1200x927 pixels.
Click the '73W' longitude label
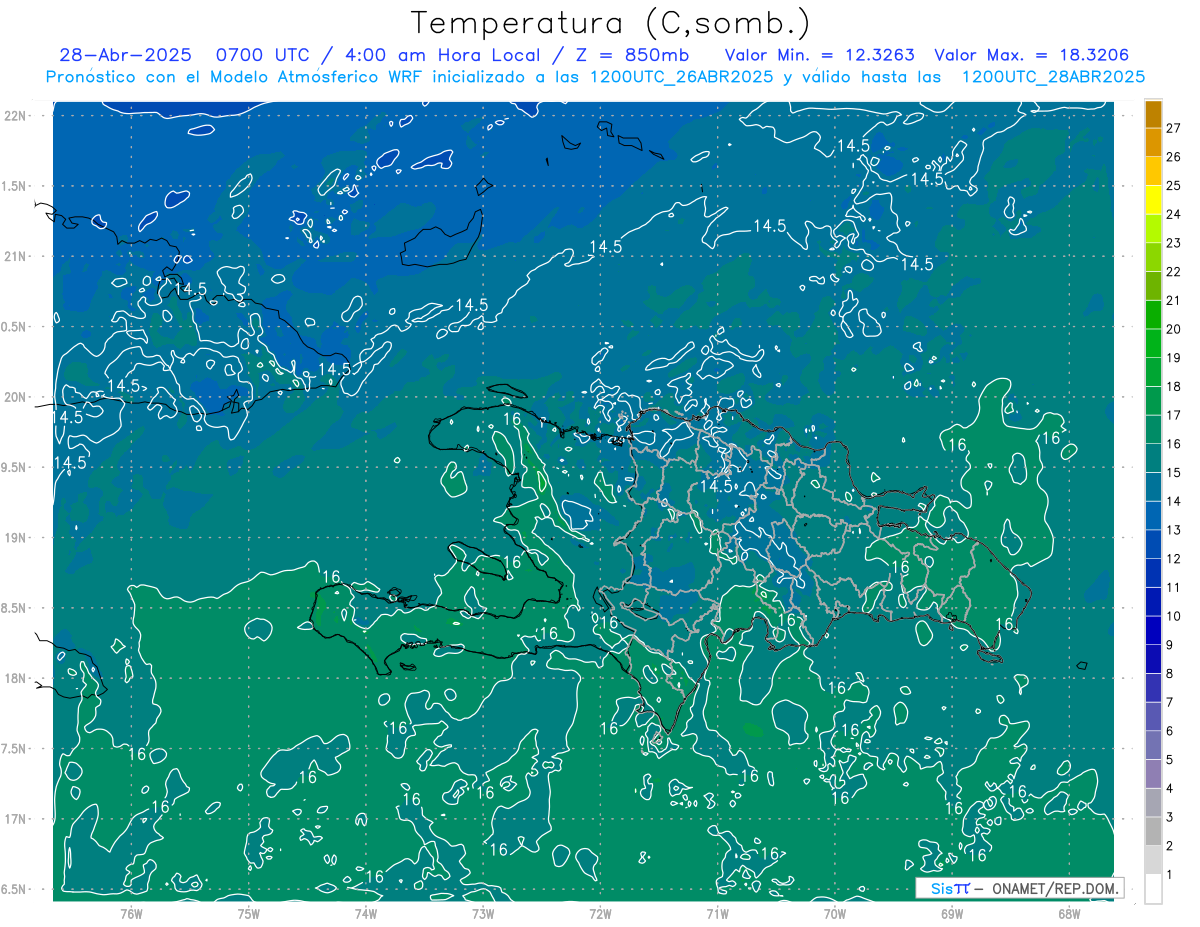(483, 913)
